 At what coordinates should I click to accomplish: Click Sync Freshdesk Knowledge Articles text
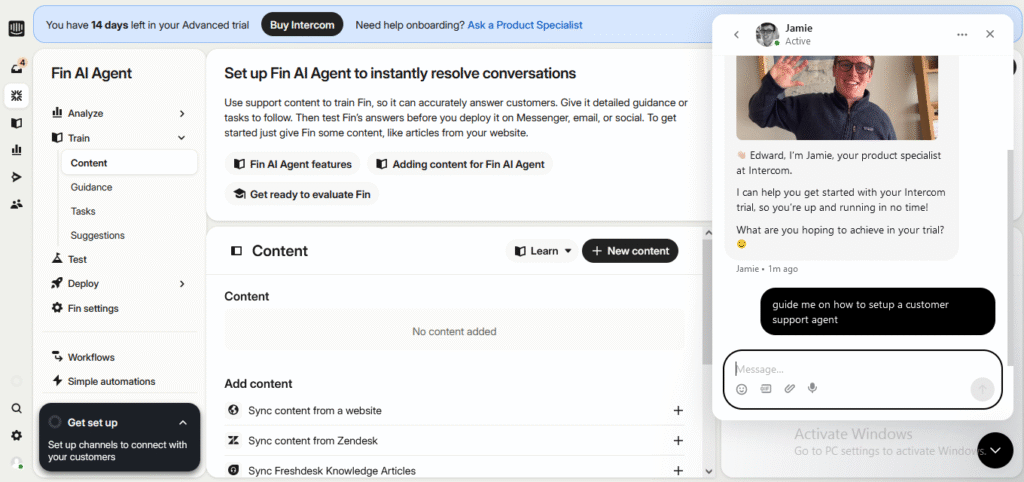[332, 471]
